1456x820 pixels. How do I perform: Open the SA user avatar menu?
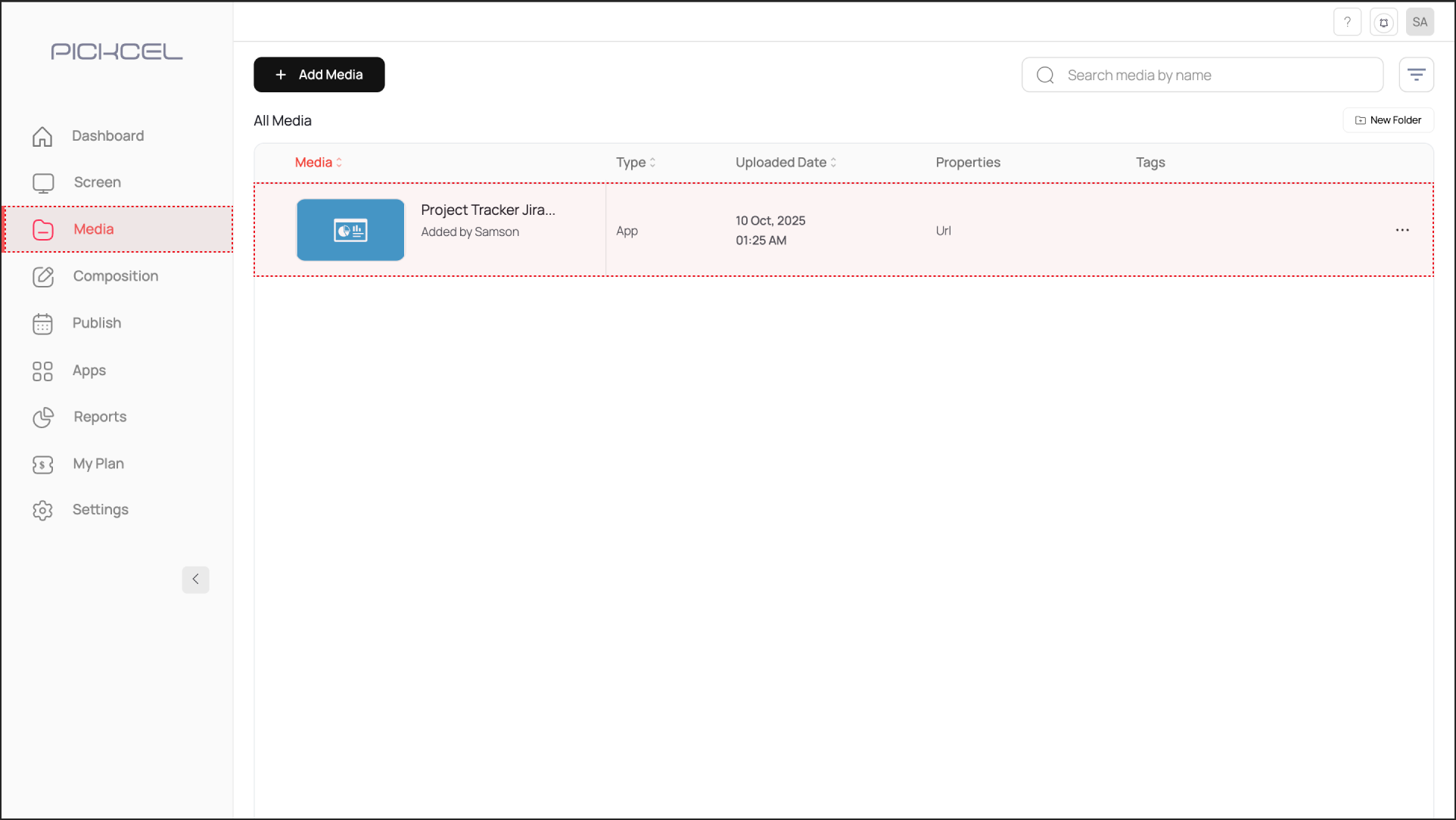1420,22
